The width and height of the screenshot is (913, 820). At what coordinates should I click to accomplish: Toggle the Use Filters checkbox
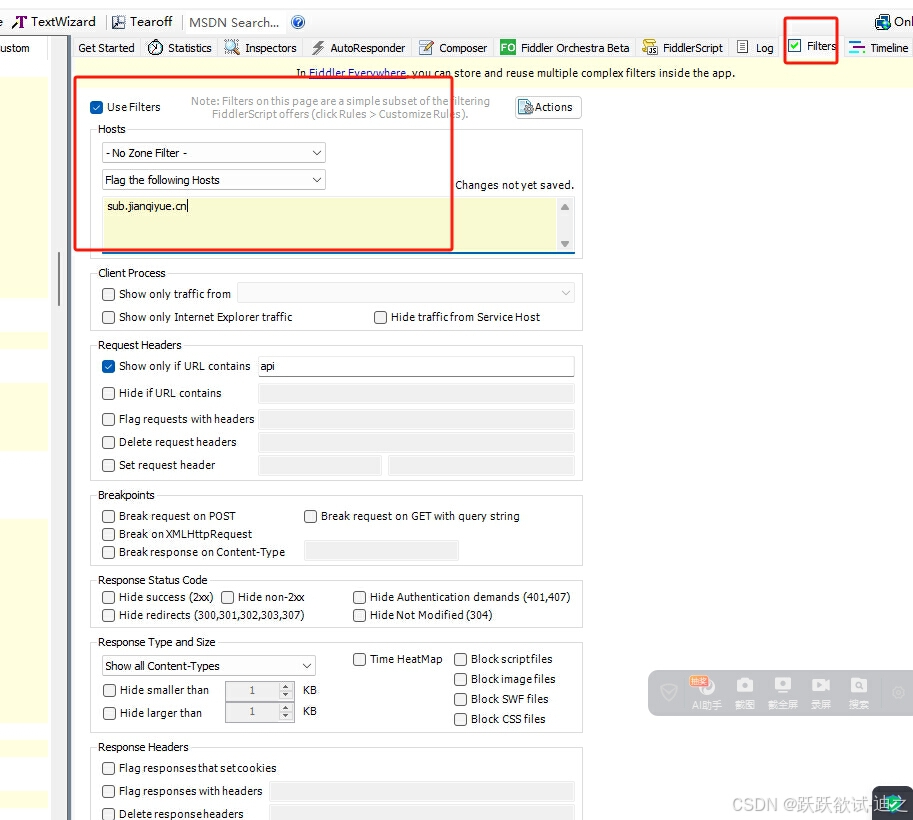click(x=97, y=107)
